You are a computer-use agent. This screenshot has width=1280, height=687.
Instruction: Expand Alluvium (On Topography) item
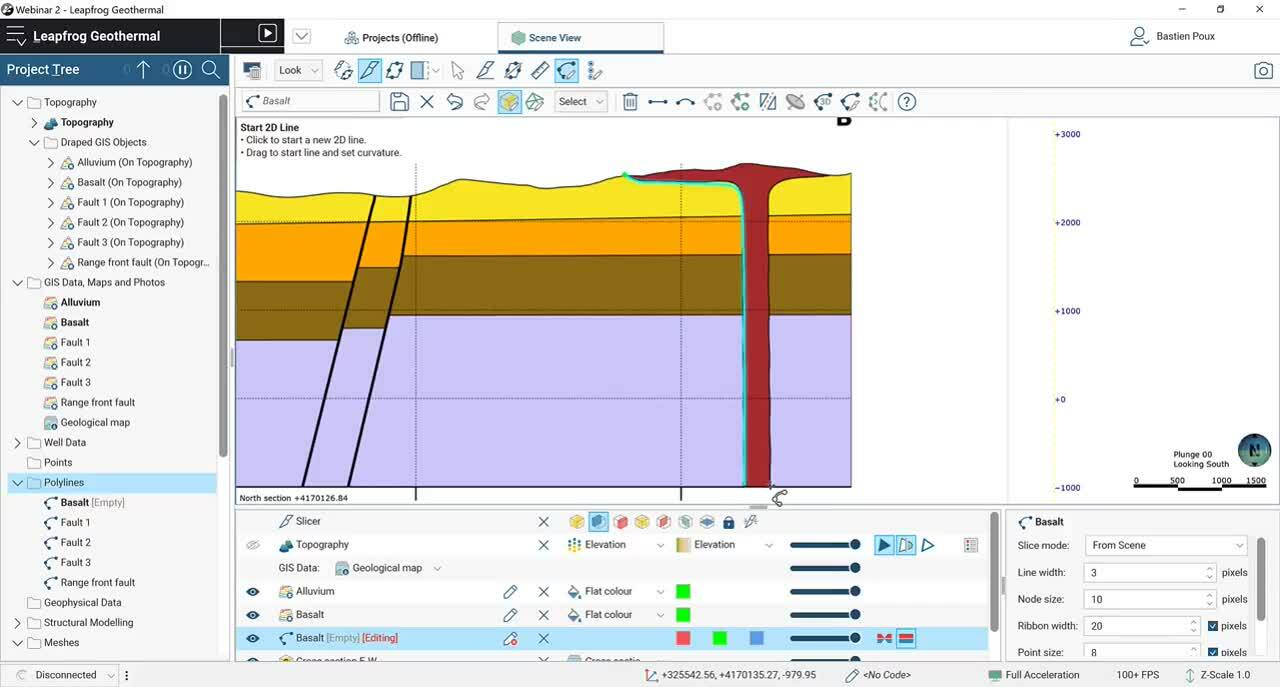[51, 162]
